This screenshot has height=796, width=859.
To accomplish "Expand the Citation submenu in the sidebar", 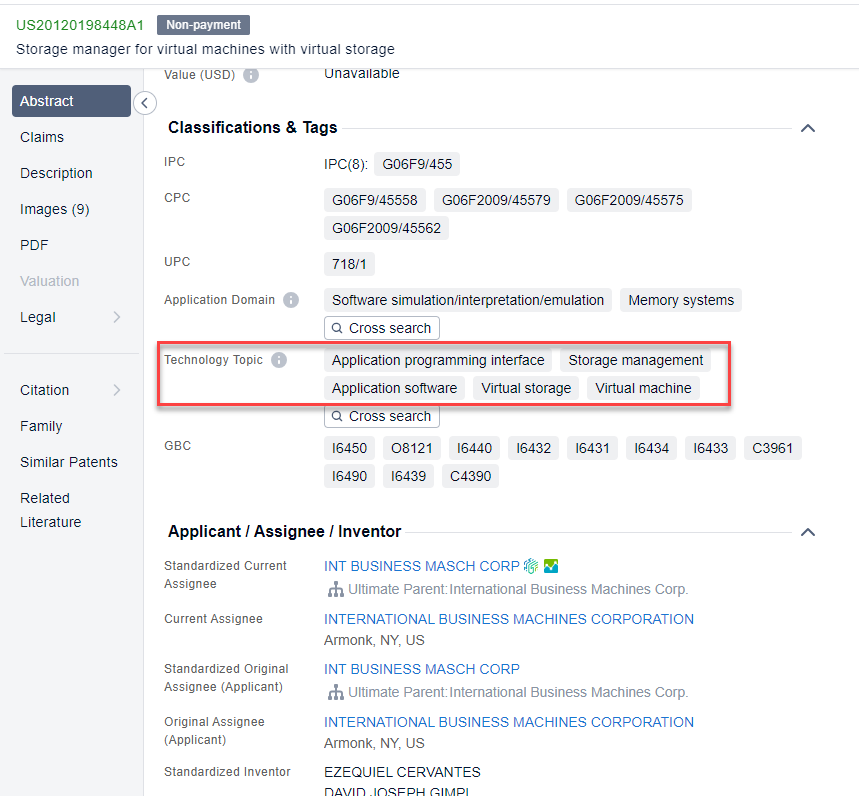I will [x=116, y=390].
